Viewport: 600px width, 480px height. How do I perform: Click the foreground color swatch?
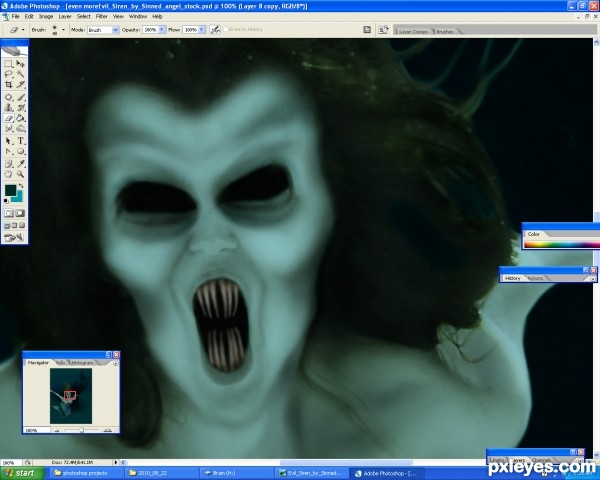(10, 190)
